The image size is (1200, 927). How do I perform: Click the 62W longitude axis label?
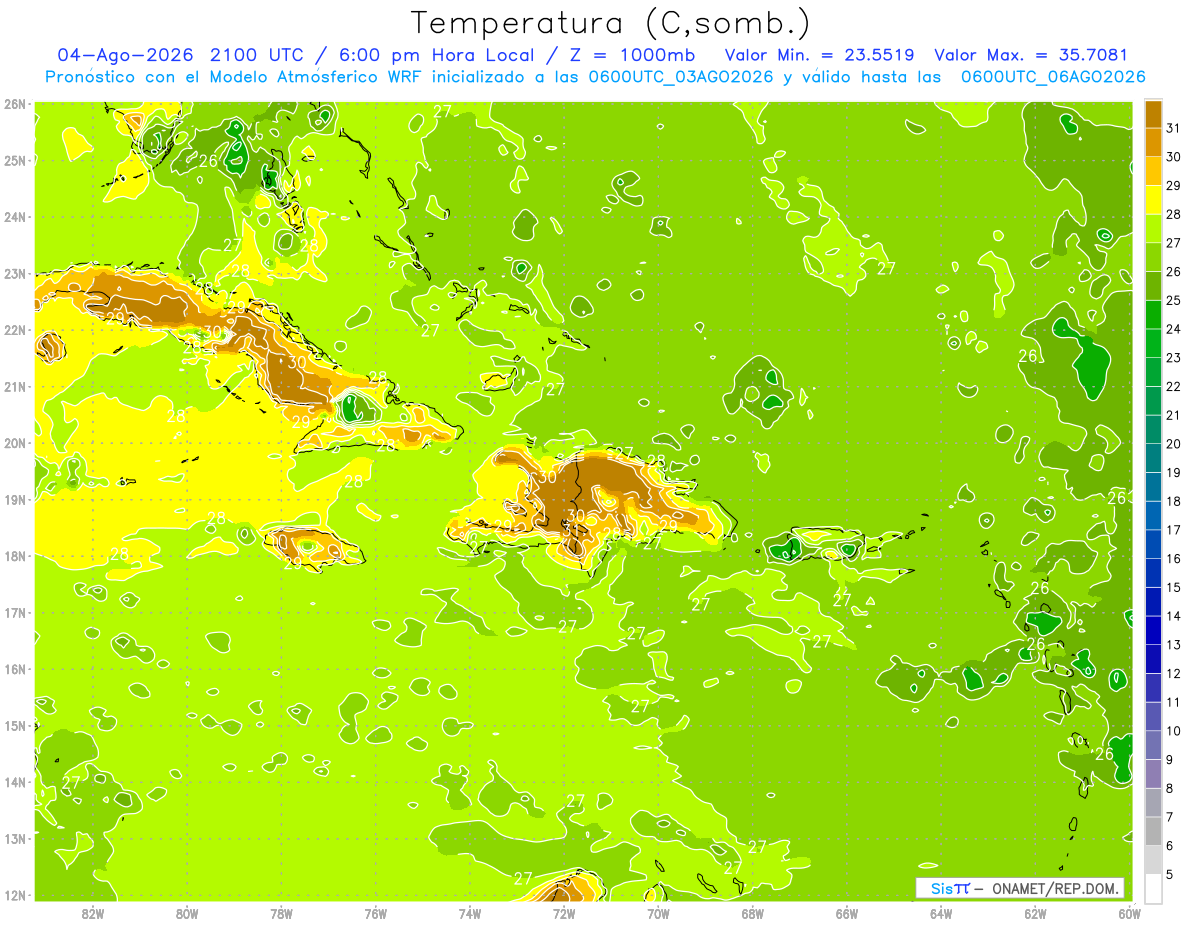click(x=1035, y=912)
